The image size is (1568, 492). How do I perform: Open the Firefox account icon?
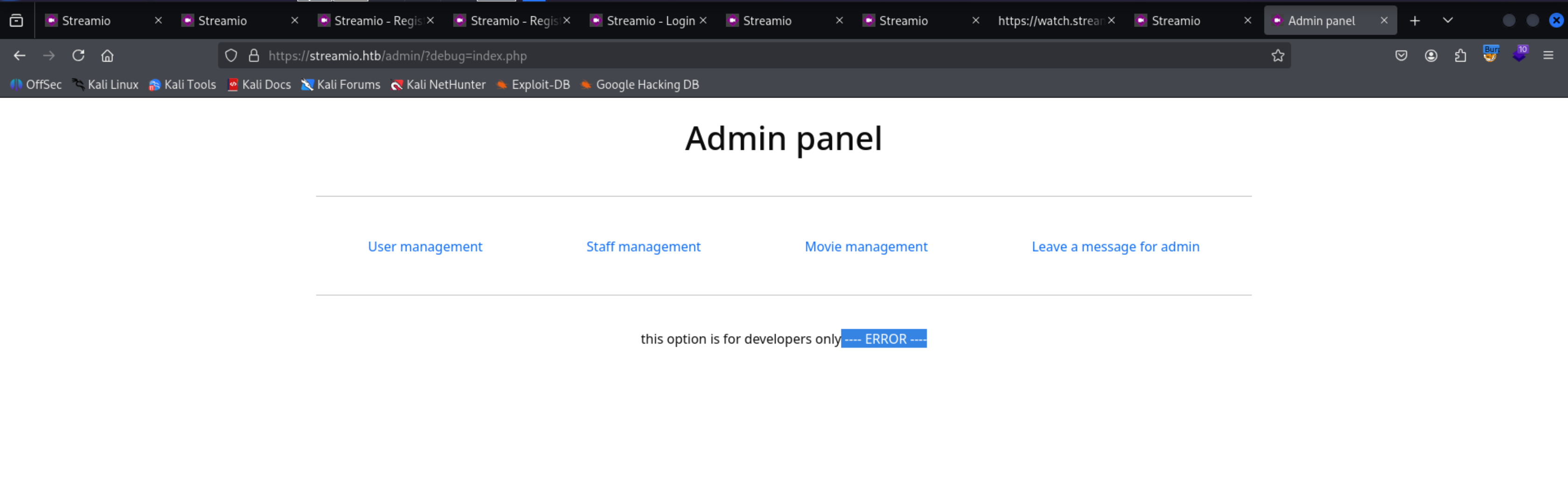click(1431, 56)
